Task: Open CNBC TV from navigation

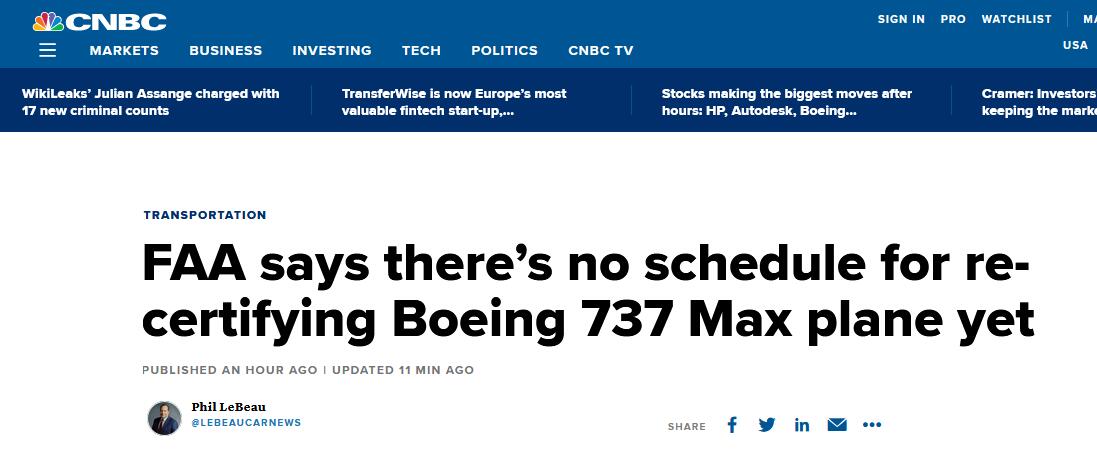Action: [x=600, y=50]
